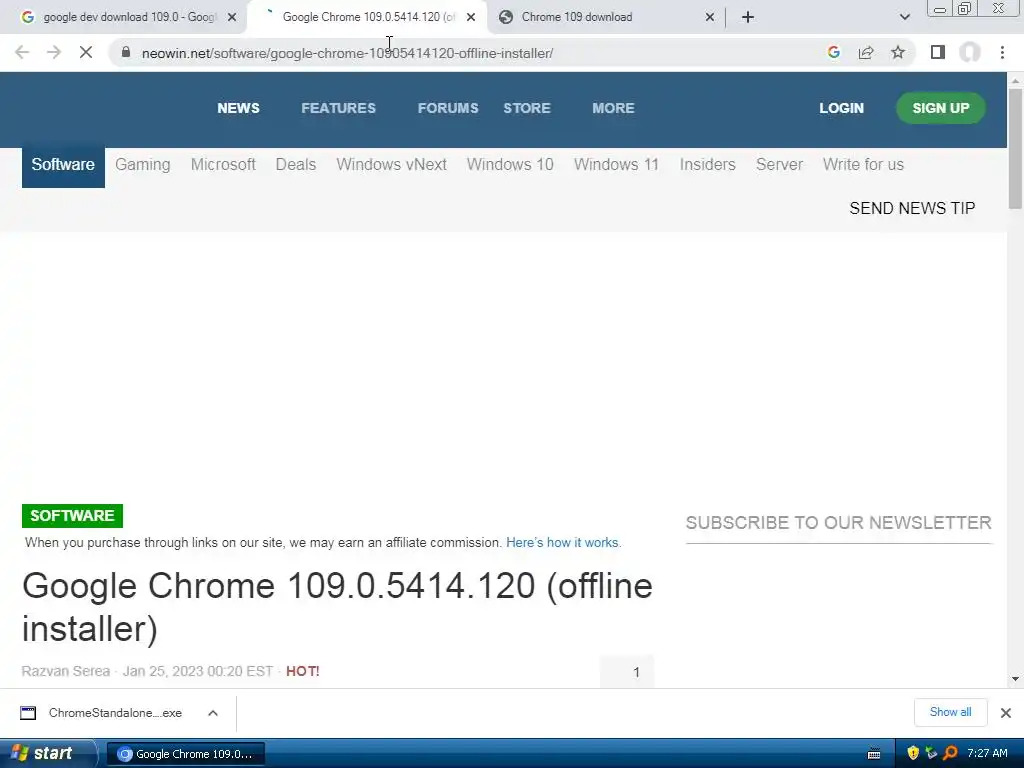Image resolution: width=1024 pixels, height=768 pixels.
Task: Click the 'Jan 25, 2023 00:20 EST' date
Action: click(x=198, y=671)
